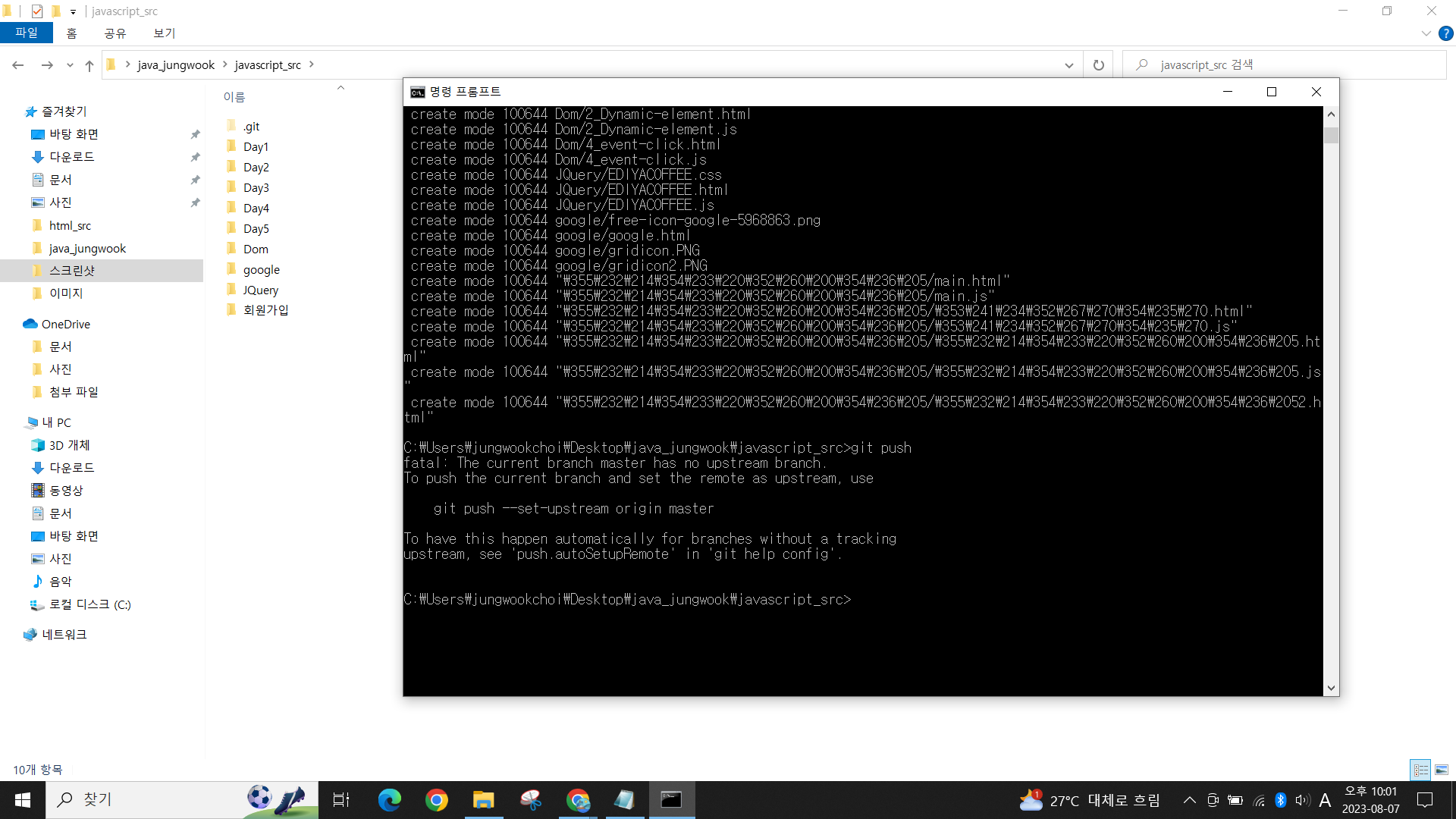The image size is (1456, 819).
Task: Toggle the properties checkmark in quick access toolbar
Action: click(x=37, y=11)
